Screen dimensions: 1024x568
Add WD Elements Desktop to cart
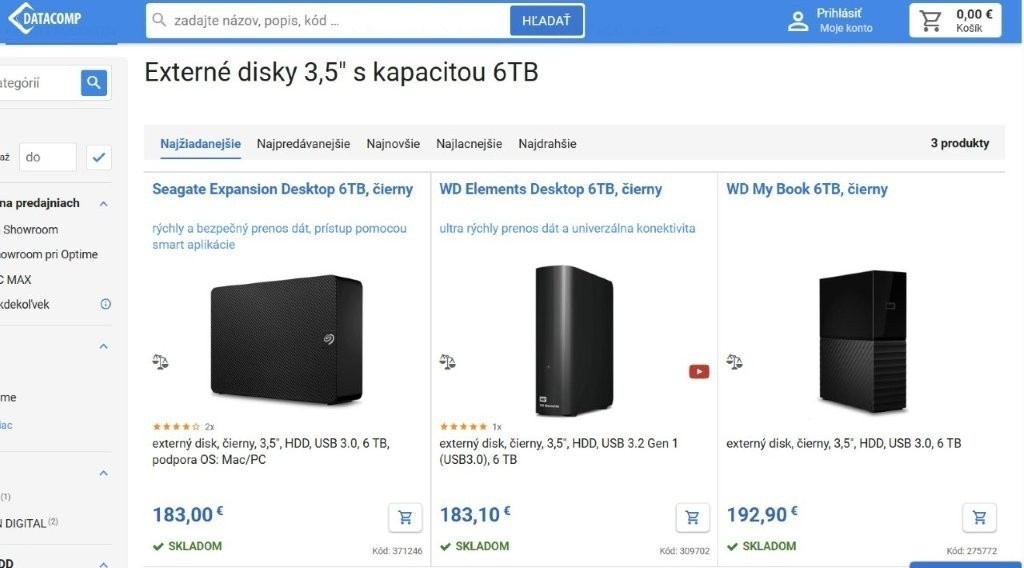point(692,517)
